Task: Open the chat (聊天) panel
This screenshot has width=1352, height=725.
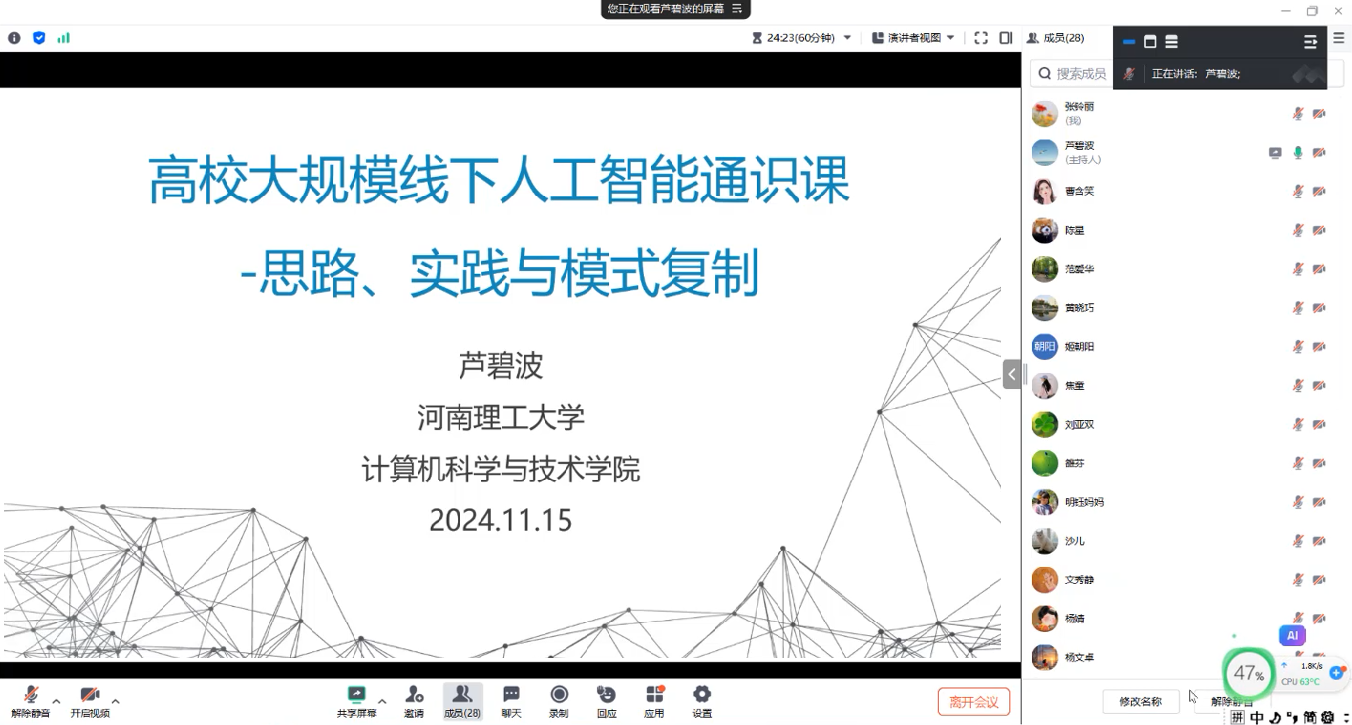Action: coord(511,700)
